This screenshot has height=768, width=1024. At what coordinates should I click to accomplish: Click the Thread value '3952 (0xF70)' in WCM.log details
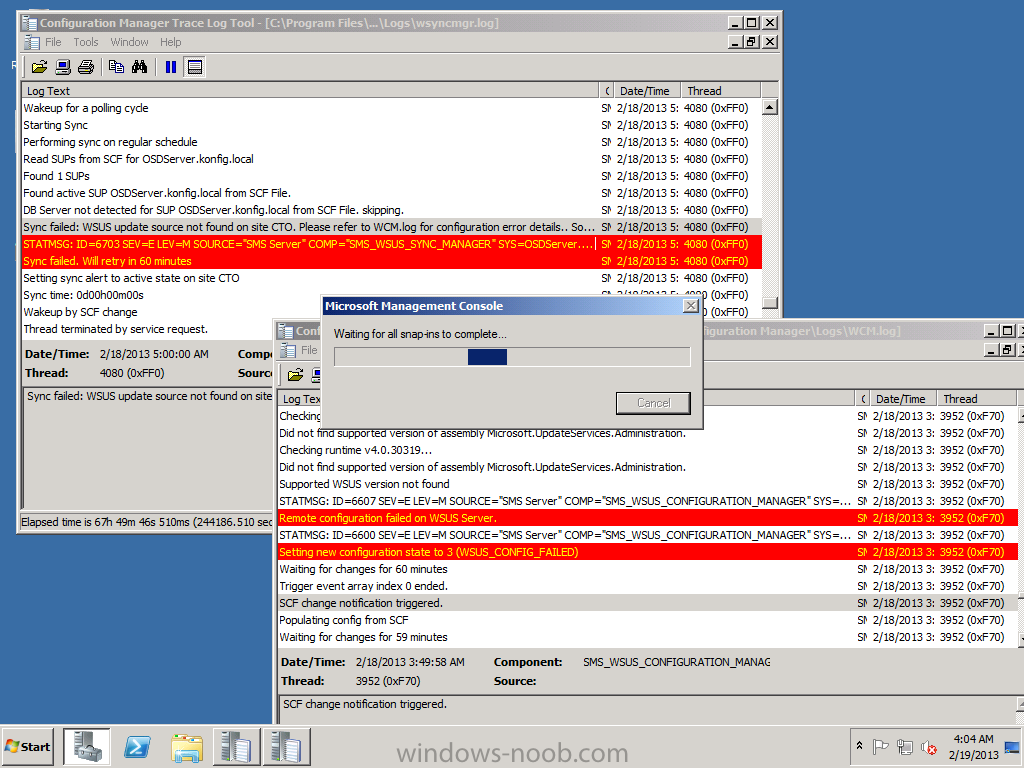(388, 681)
